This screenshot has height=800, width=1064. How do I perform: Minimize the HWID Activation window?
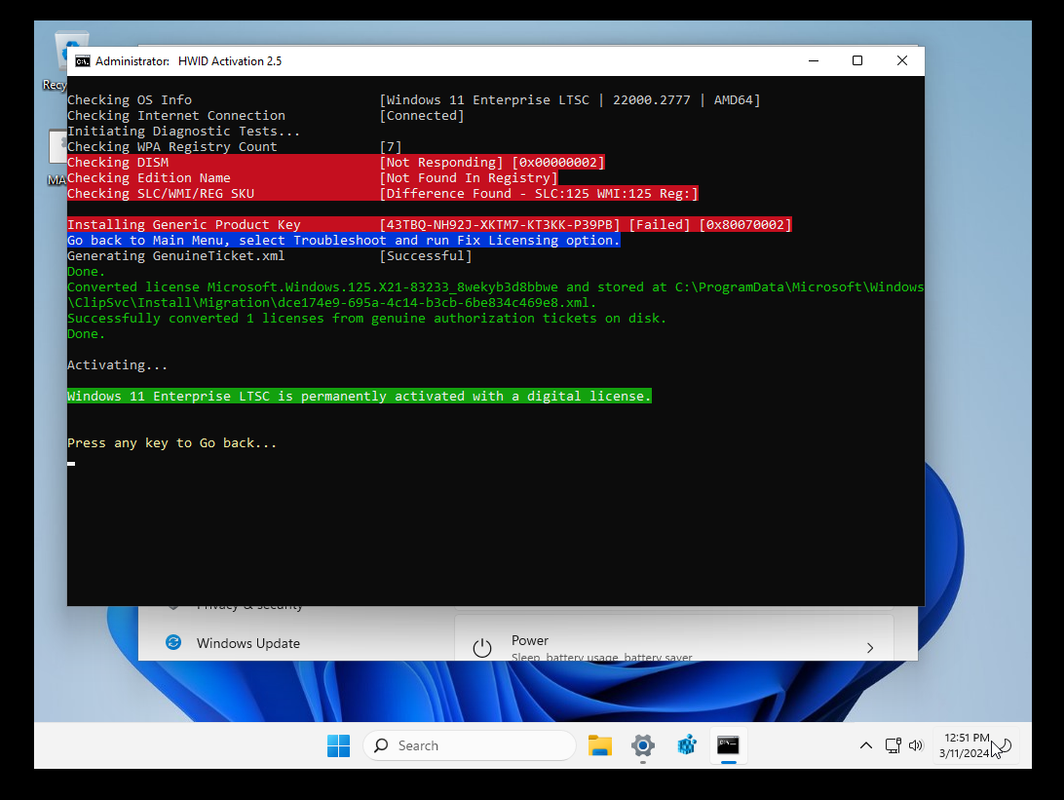(x=814, y=61)
